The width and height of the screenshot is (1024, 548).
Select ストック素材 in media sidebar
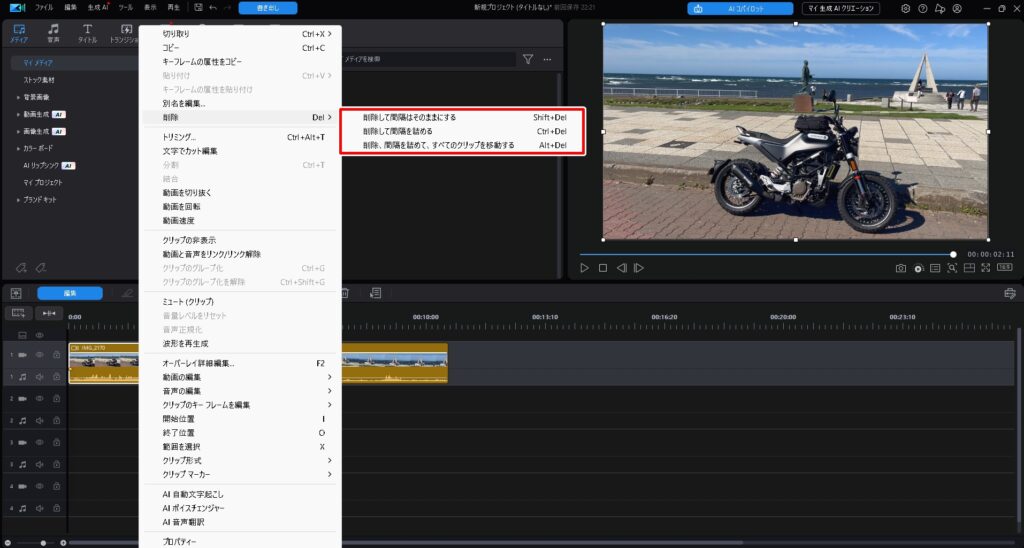coord(39,80)
